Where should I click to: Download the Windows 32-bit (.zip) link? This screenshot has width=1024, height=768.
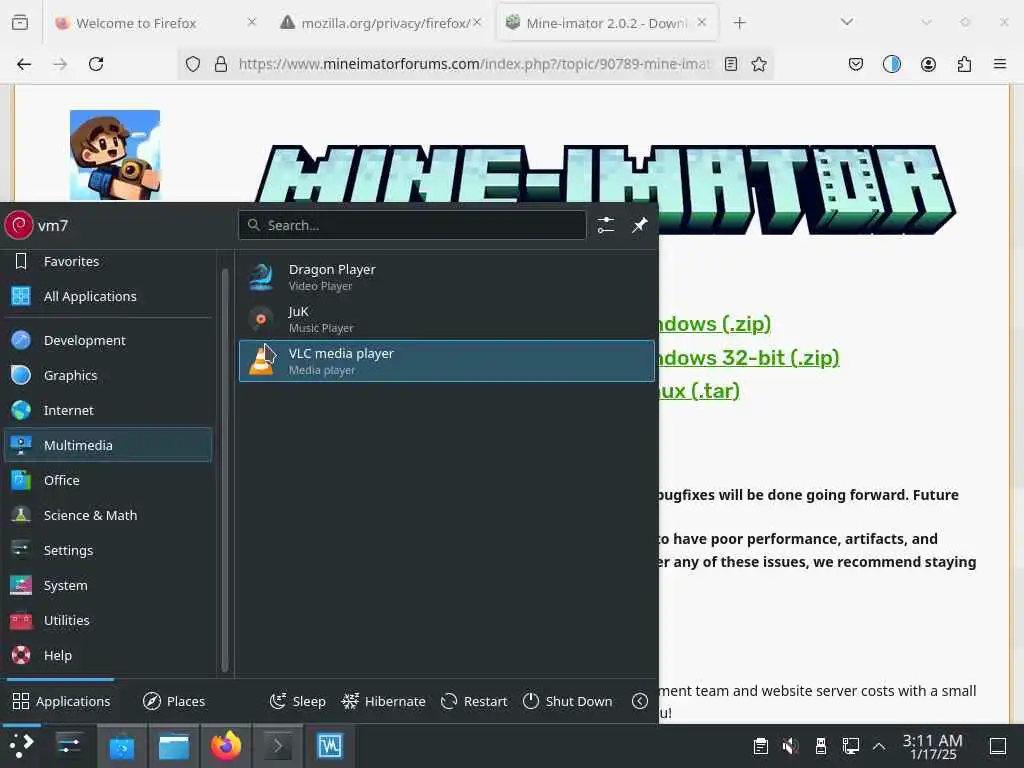click(x=749, y=358)
